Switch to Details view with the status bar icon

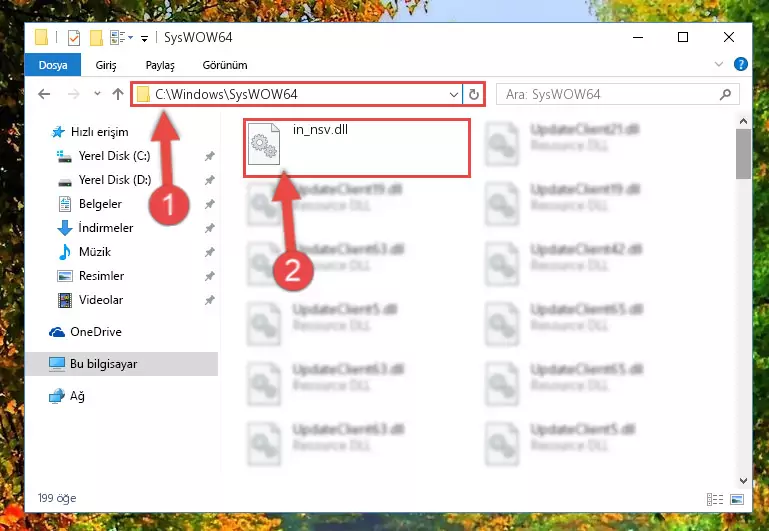(x=715, y=499)
